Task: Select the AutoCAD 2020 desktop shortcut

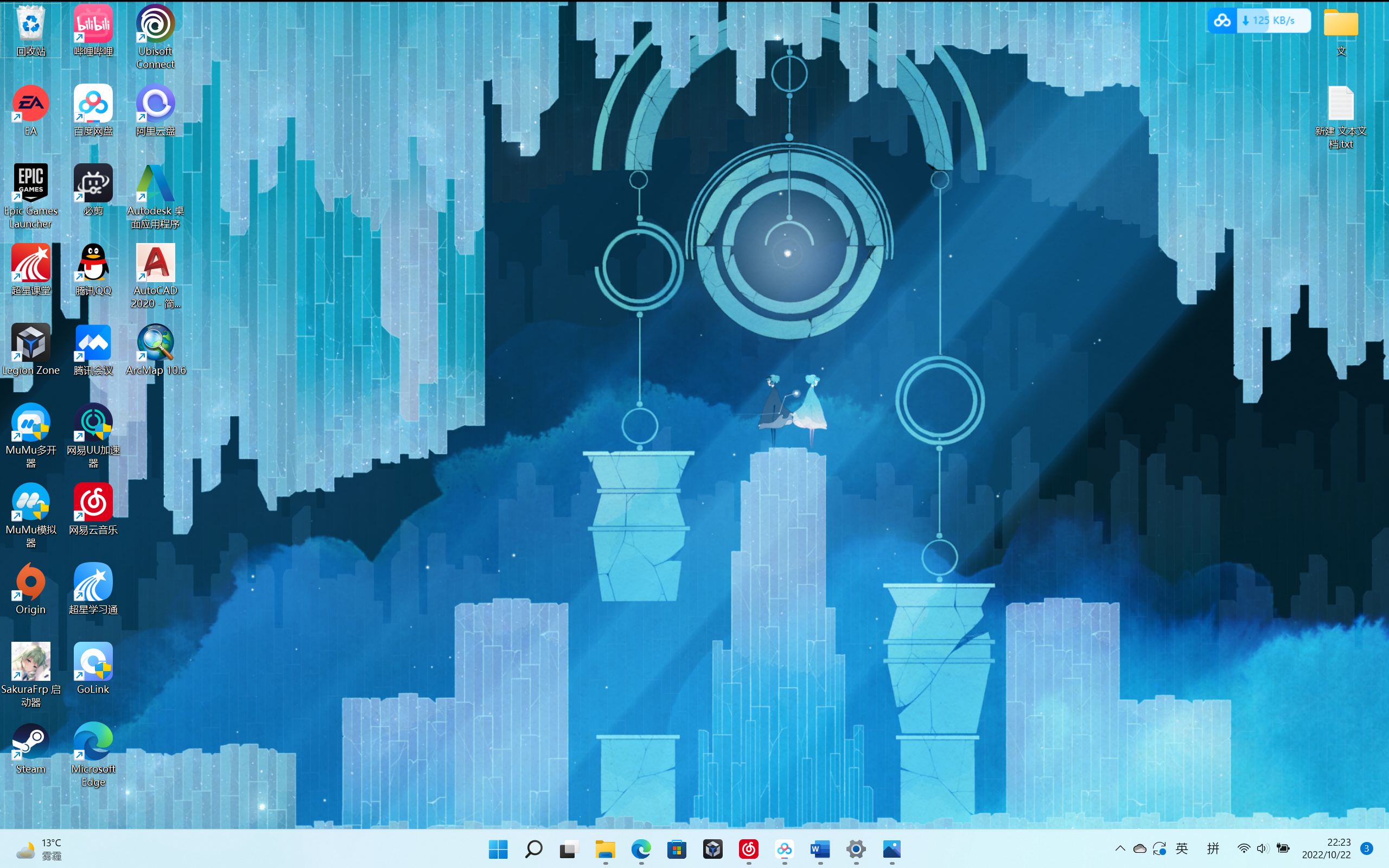Action: 155,264
